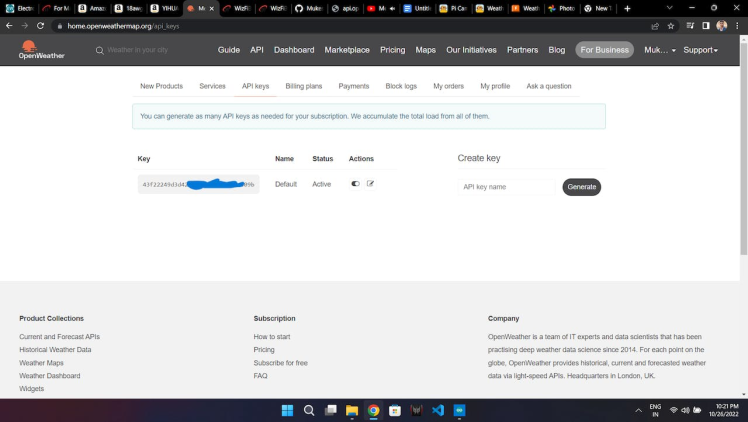The width and height of the screenshot is (748, 422).
Task: Open Arduino IDE from taskbar
Action: (459, 410)
